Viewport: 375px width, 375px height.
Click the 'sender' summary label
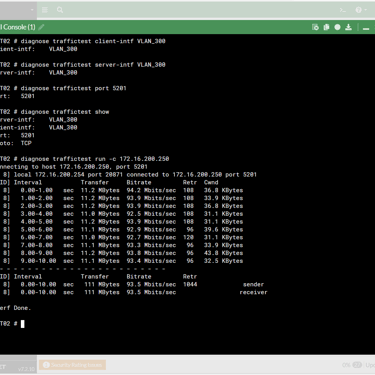(x=253, y=284)
